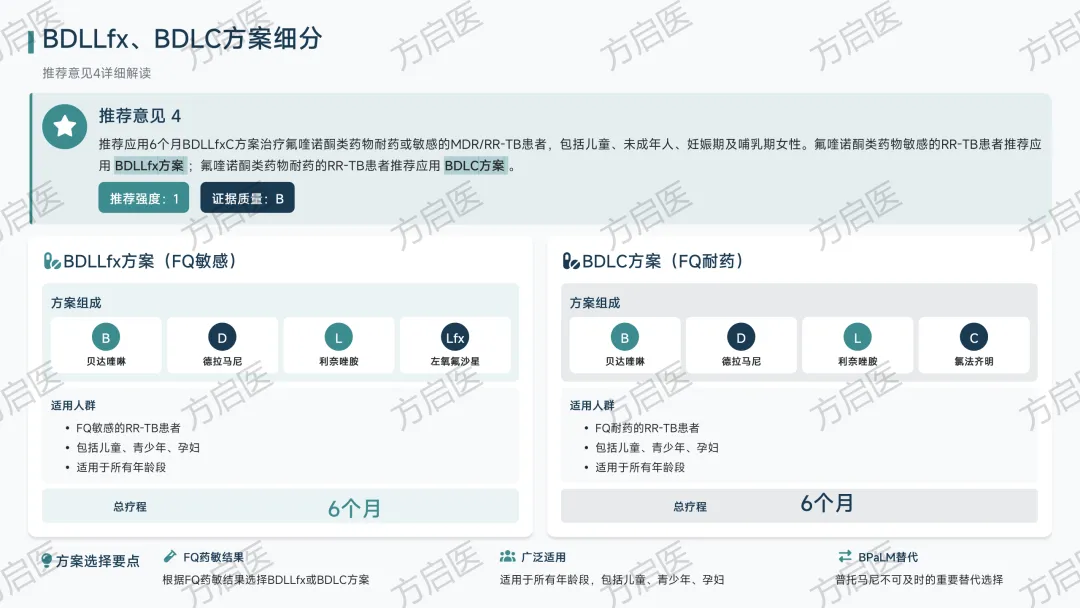Click the 总疗程 label in the BDLC card
This screenshot has height=608, width=1080.
tap(690, 507)
